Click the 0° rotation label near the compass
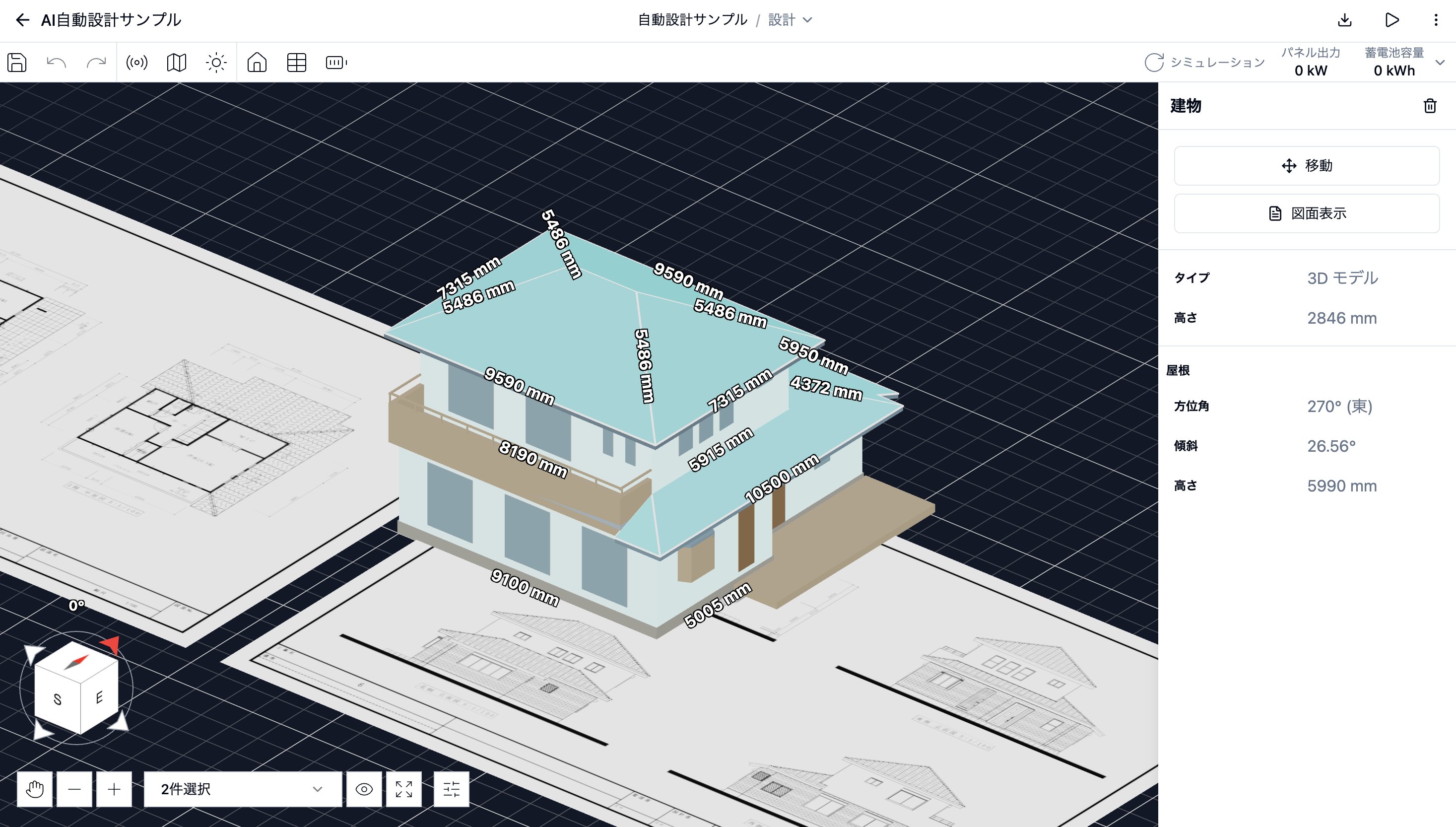The height and width of the screenshot is (827, 1456). 76,606
